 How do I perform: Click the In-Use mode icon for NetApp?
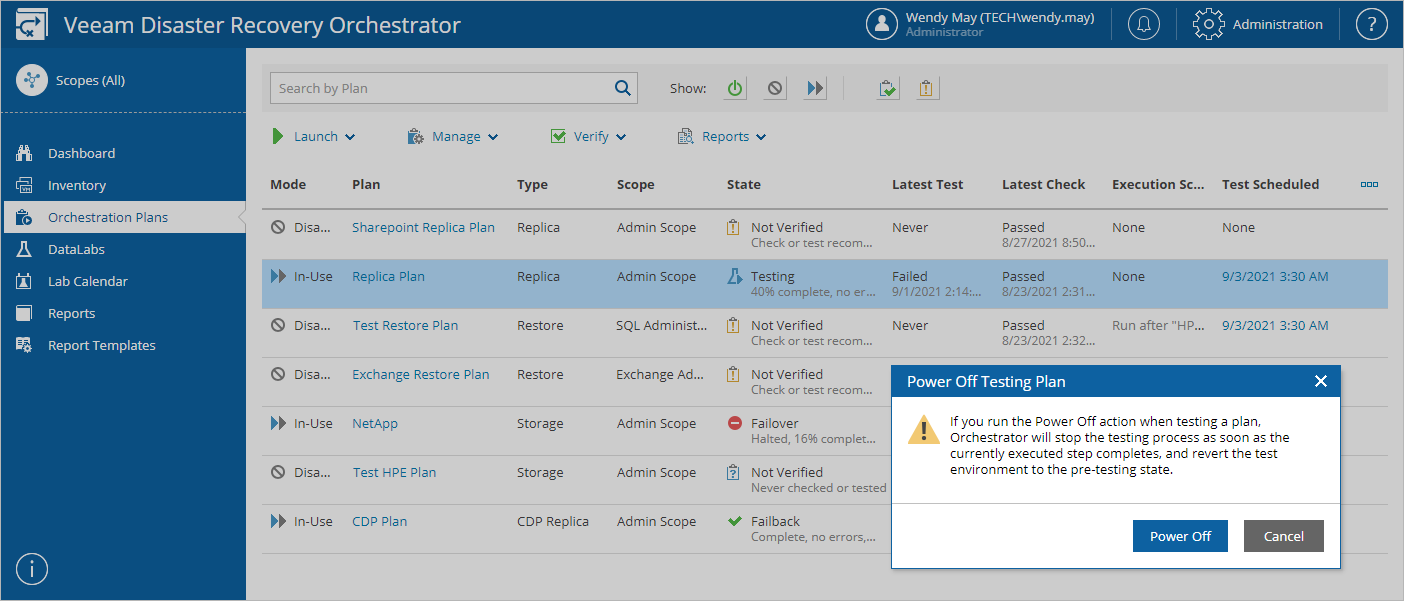[x=278, y=423]
